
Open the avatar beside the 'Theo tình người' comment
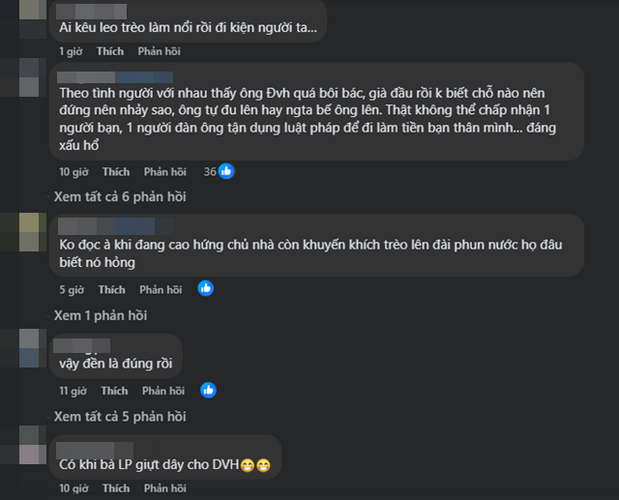pyautogui.click(x=33, y=77)
